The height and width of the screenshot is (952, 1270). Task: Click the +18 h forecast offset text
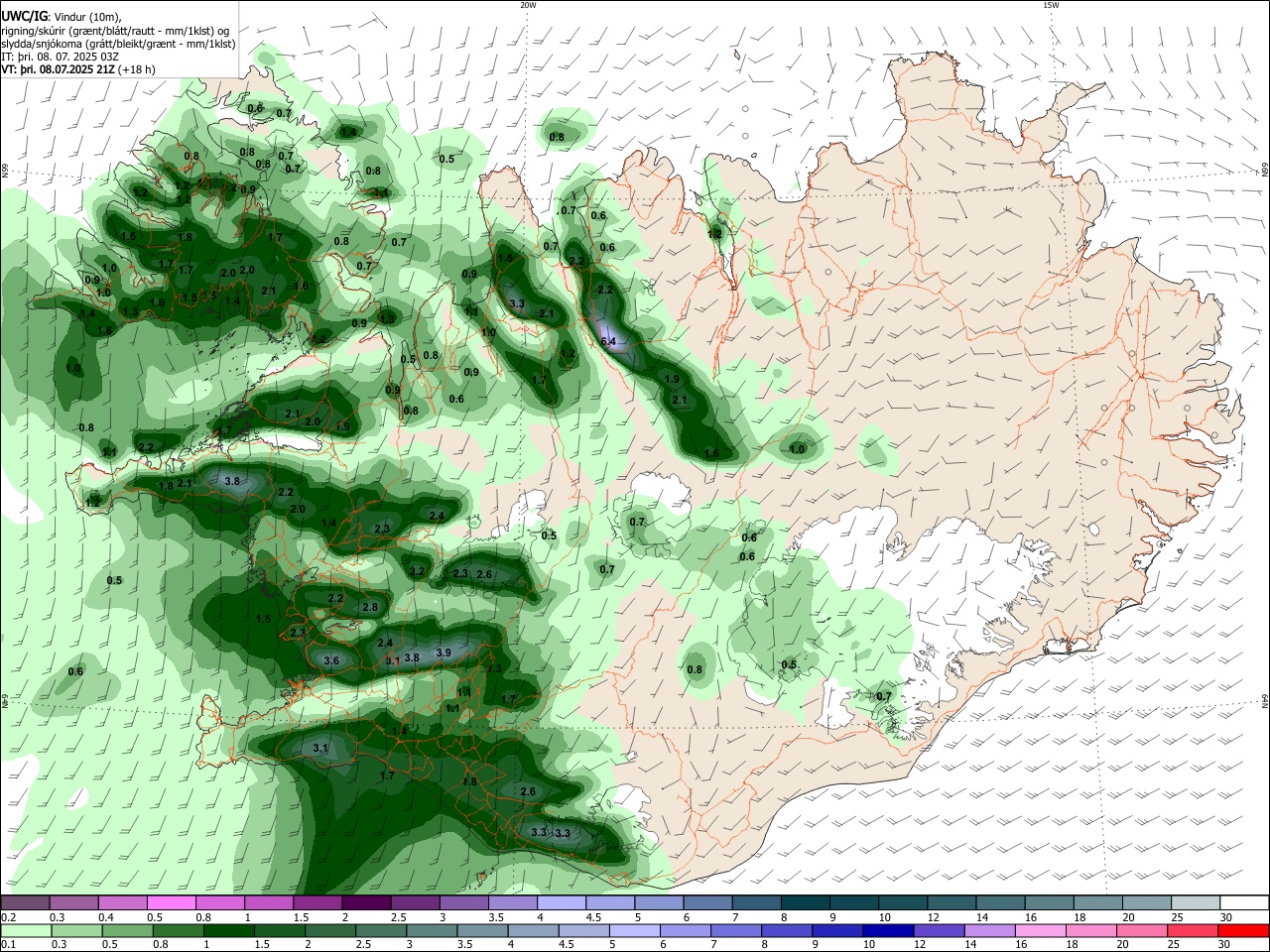click(x=137, y=69)
